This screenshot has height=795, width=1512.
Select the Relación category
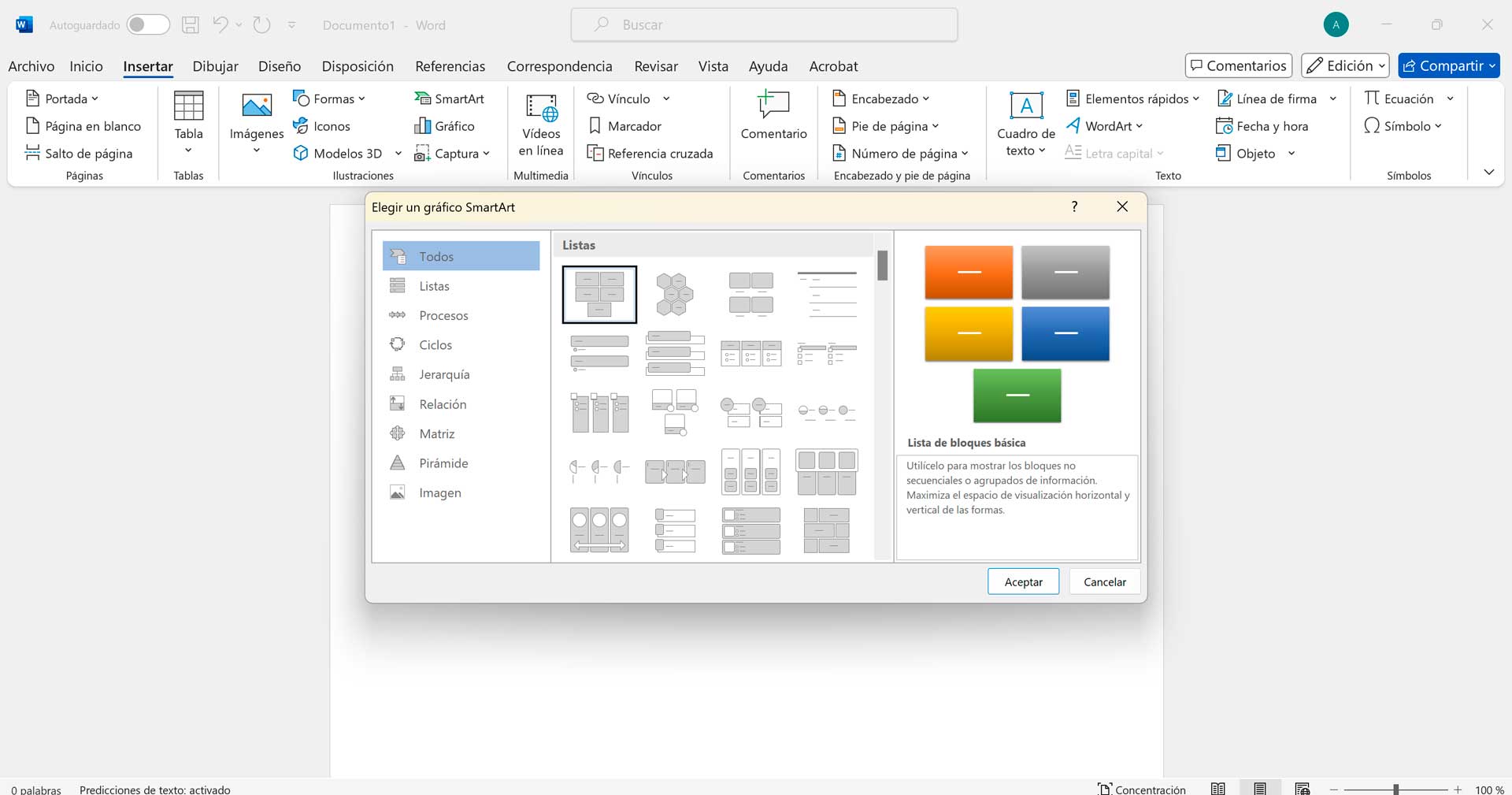coord(461,404)
